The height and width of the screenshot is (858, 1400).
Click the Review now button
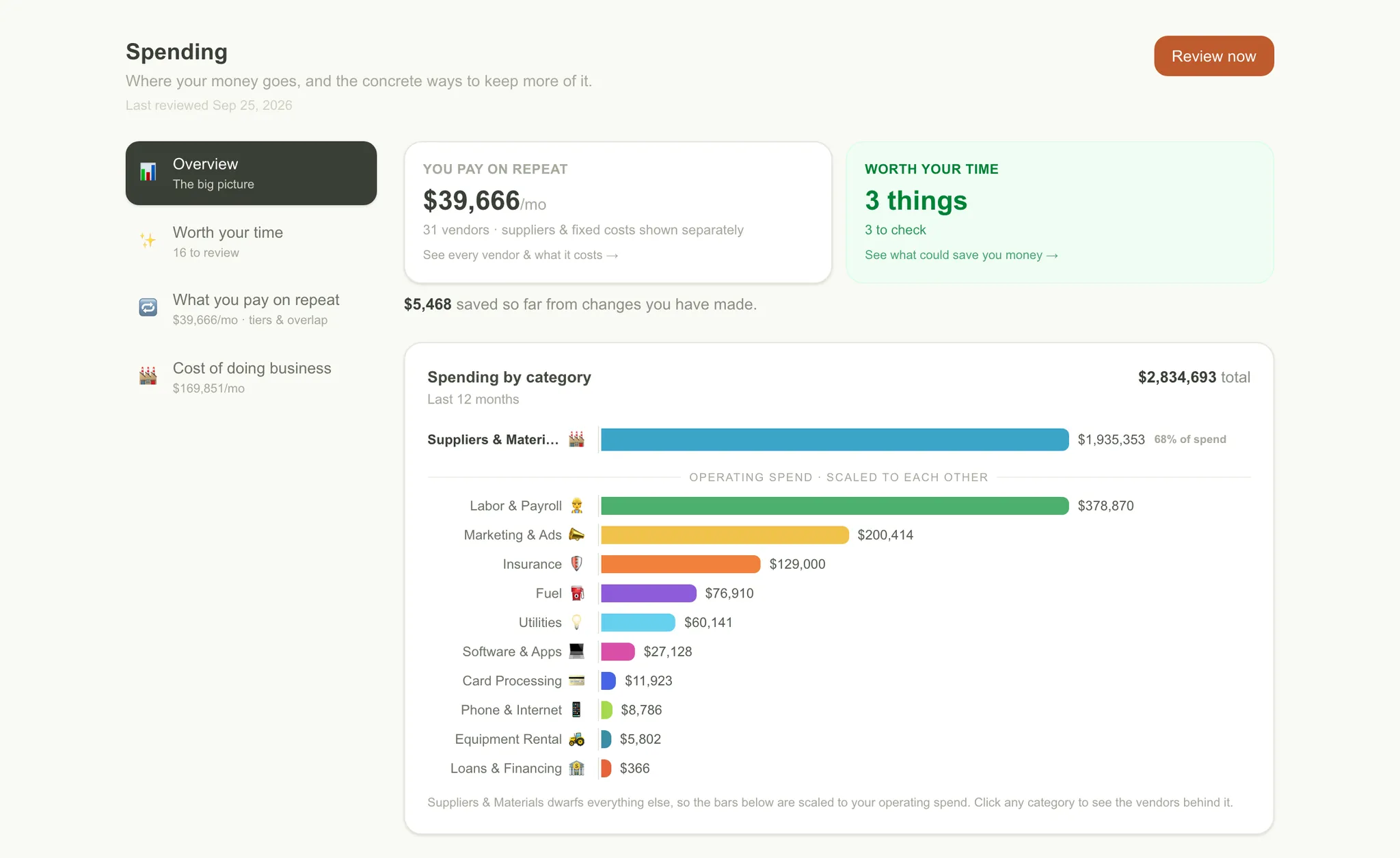[1213, 56]
